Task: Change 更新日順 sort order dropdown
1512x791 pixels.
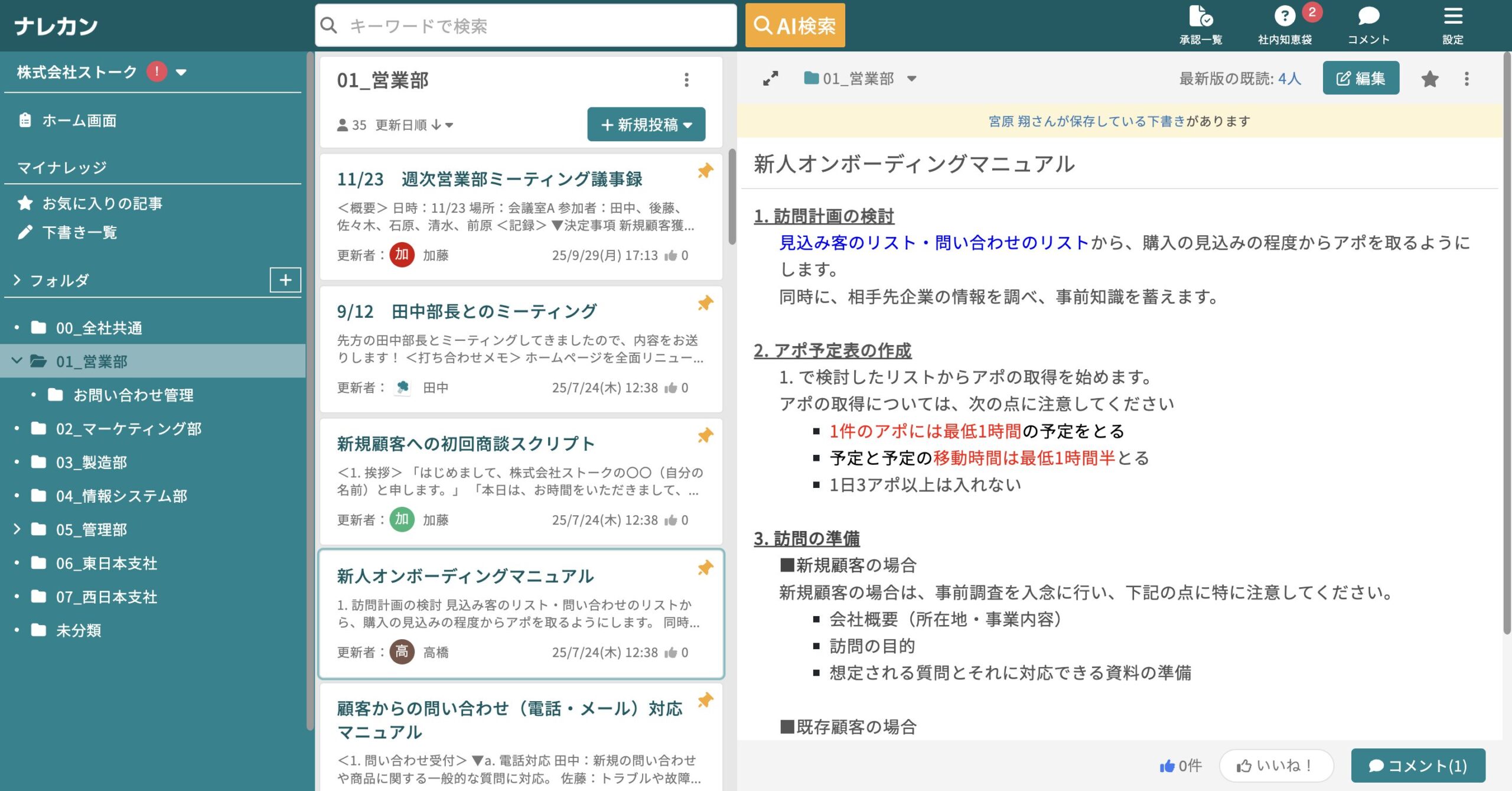Action: point(414,125)
